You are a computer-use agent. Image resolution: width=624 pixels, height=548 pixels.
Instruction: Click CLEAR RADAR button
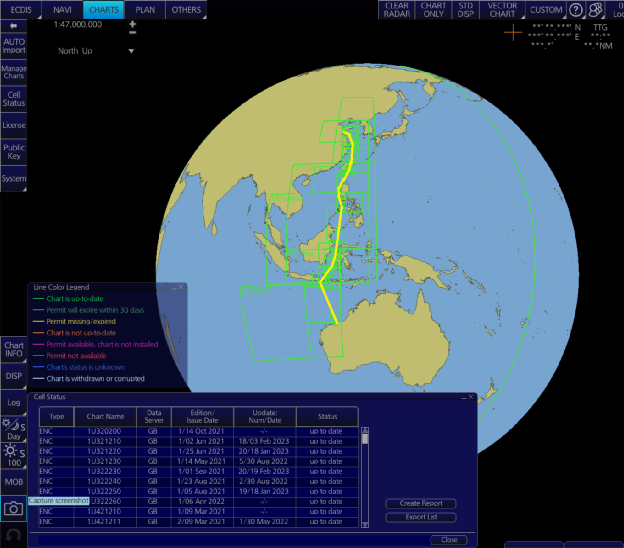click(x=397, y=10)
